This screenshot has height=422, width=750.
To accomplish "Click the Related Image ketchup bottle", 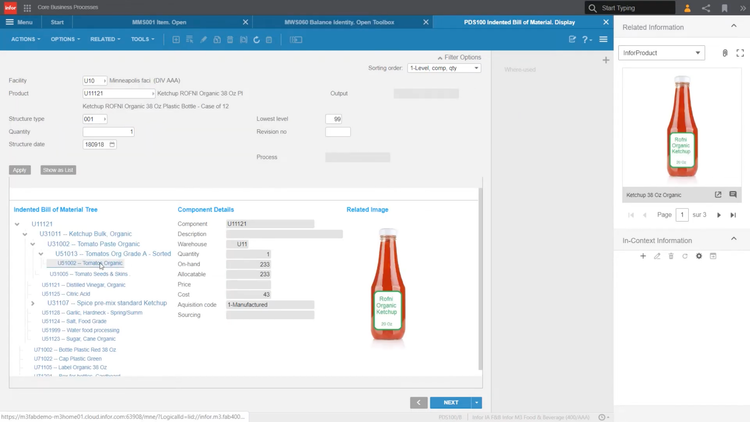I will click(388, 284).
